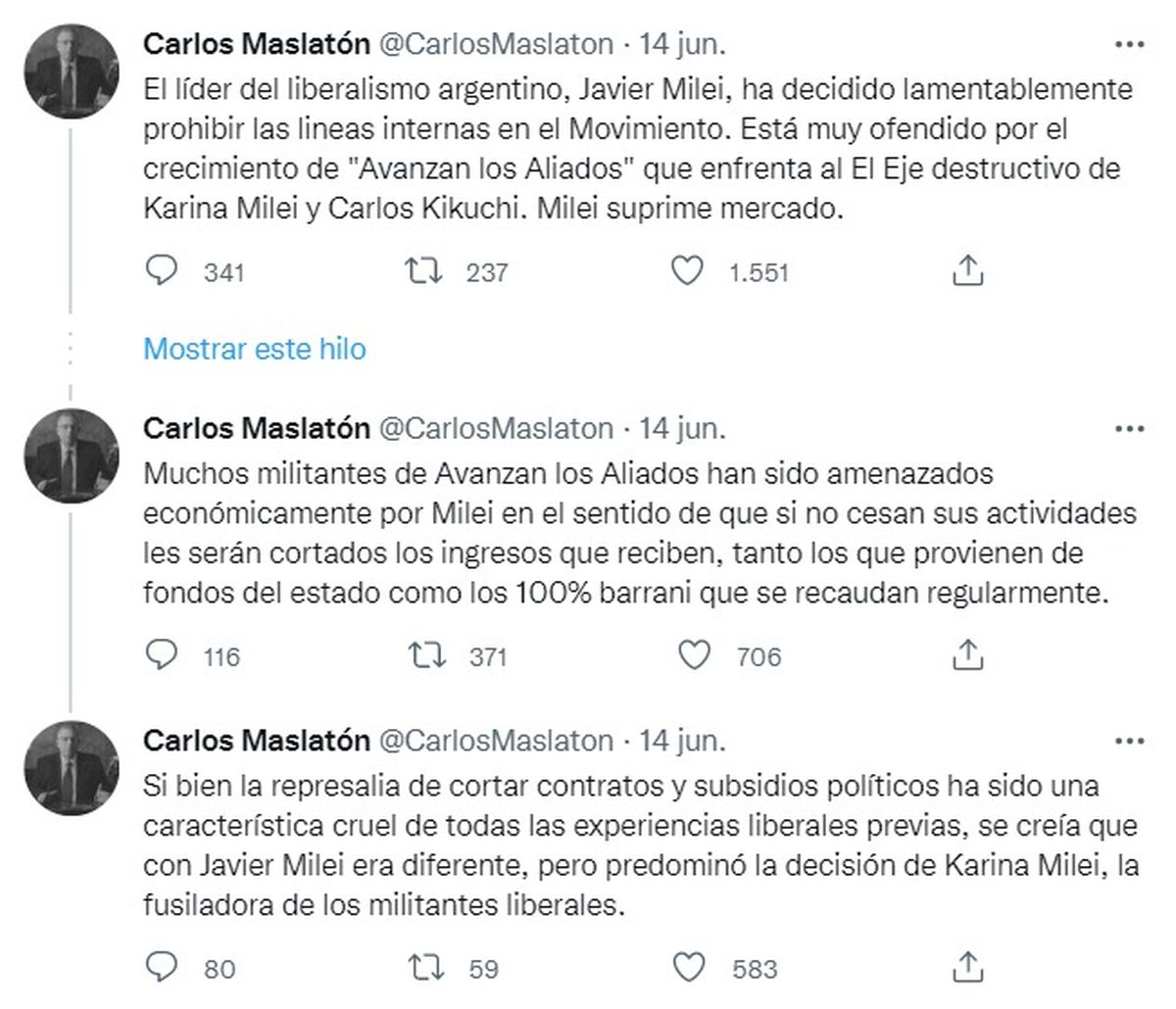This screenshot has width=1176, height=1009.
Task: Share the second tweet about militantes
Action: pyautogui.click(x=967, y=654)
